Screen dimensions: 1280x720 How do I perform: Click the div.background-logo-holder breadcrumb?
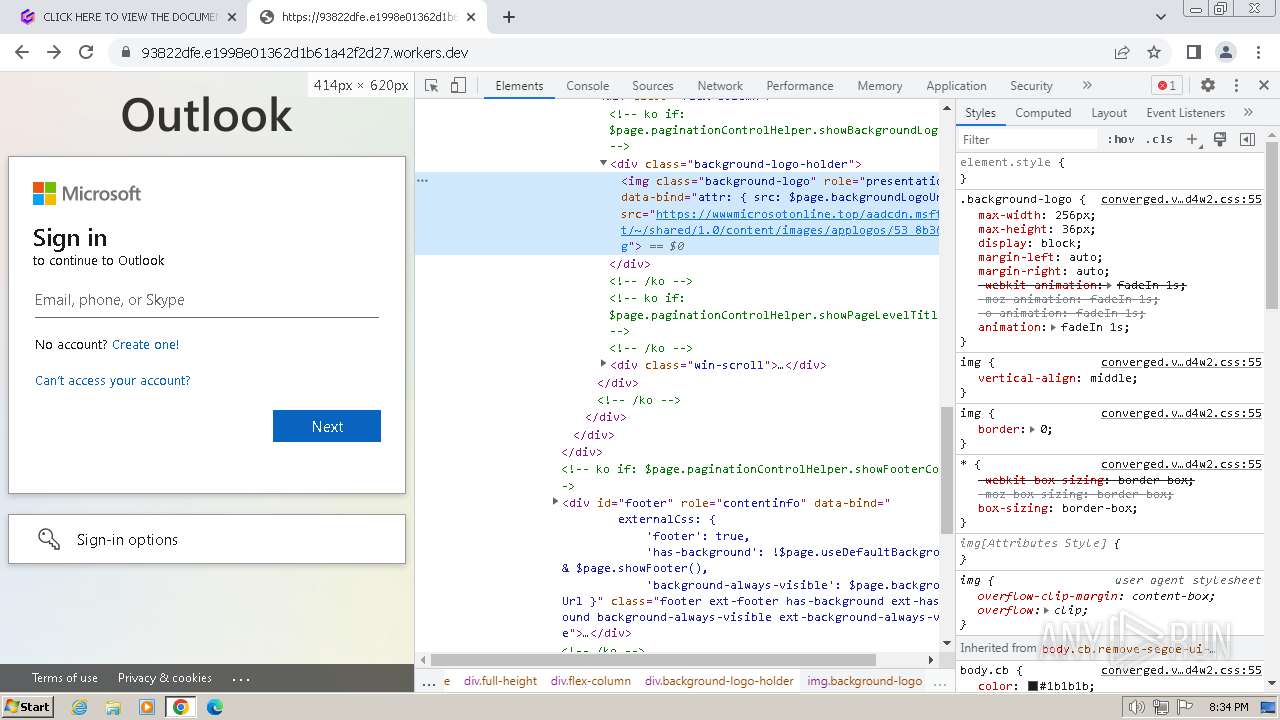[x=719, y=681]
